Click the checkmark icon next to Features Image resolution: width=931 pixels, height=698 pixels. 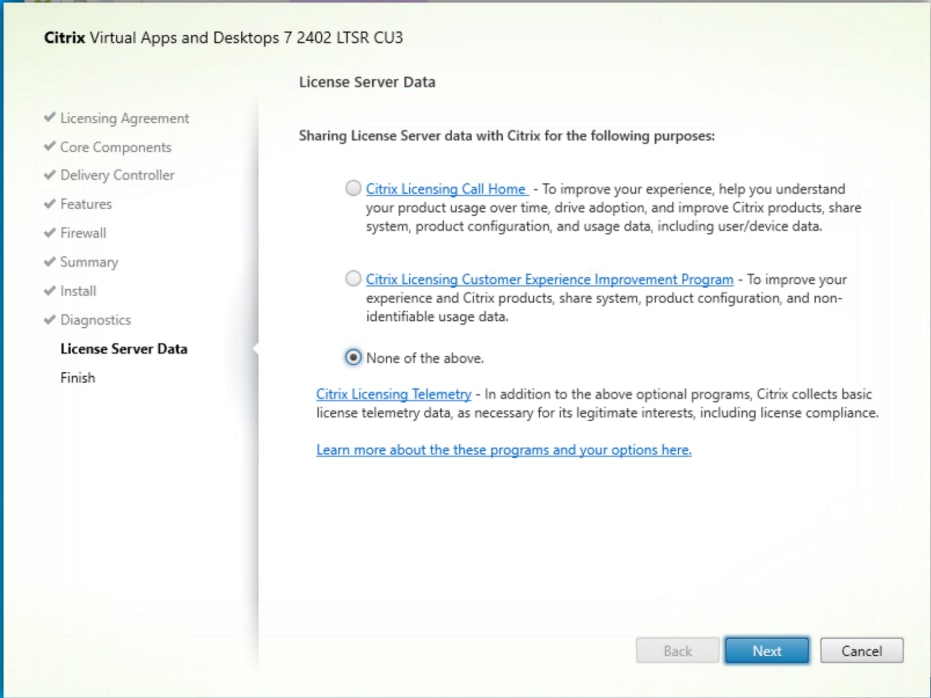50,204
